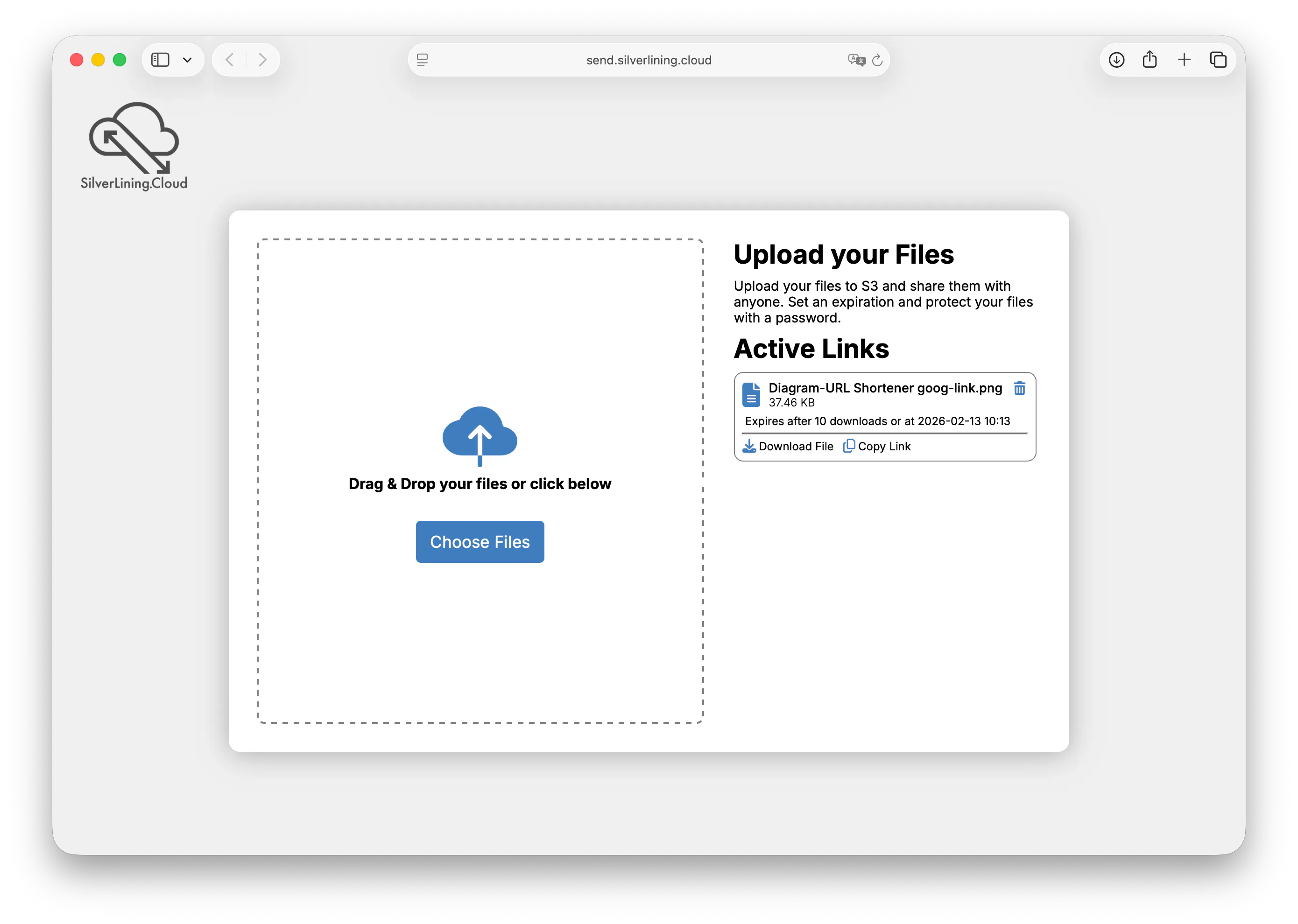This screenshot has width=1298, height=924.
Task: Toggle the Safari sidebar
Action: (161, 60)
